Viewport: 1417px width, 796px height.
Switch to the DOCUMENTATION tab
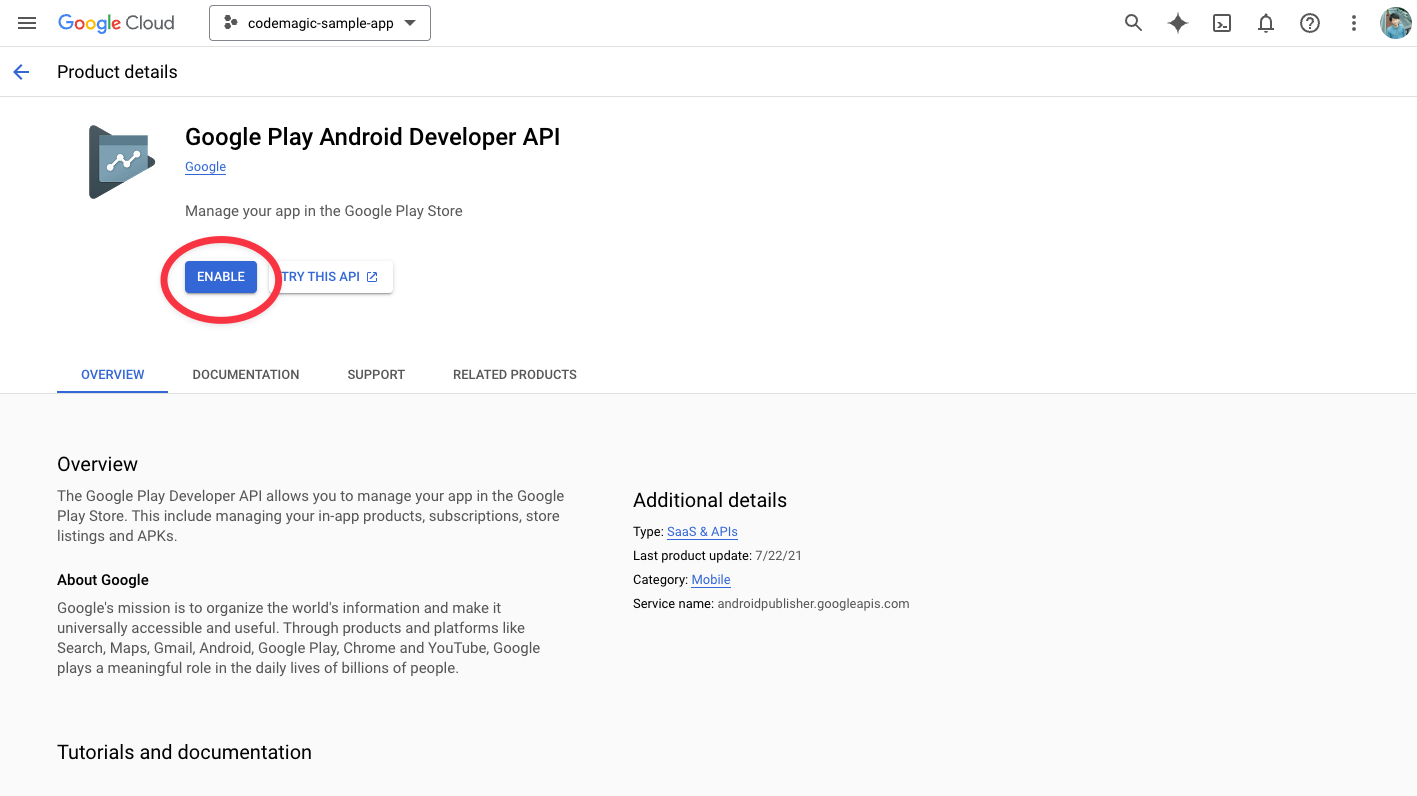point(246,375)
